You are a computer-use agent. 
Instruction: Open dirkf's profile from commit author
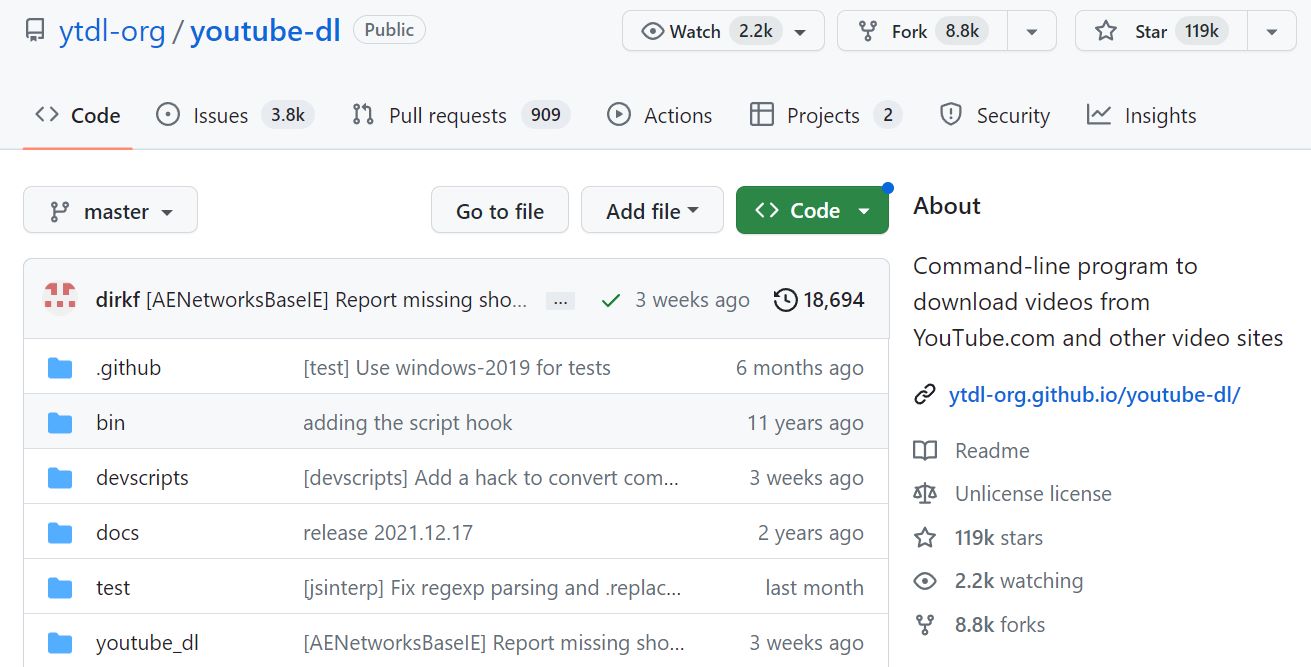[x=117, y=300]
